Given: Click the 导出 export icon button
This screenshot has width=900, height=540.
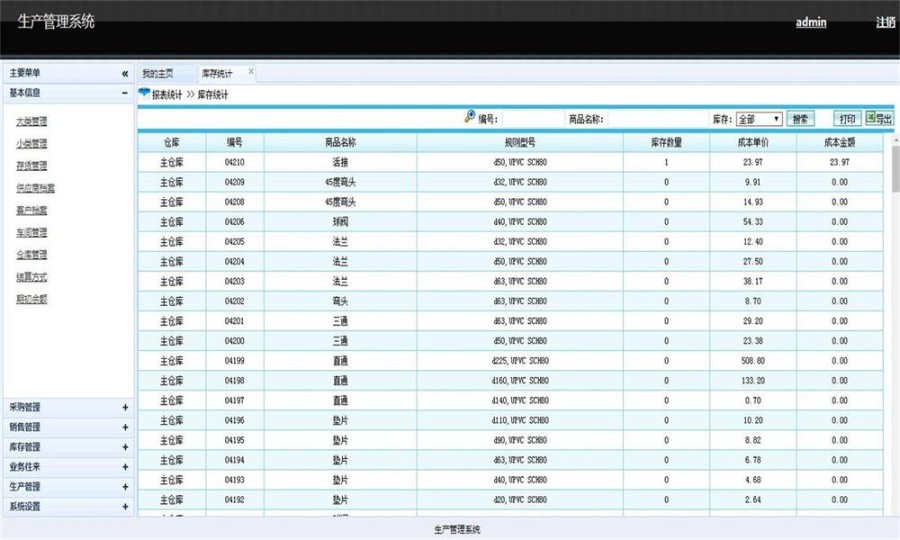Looking at the screenshot, I should pos(879,118).
